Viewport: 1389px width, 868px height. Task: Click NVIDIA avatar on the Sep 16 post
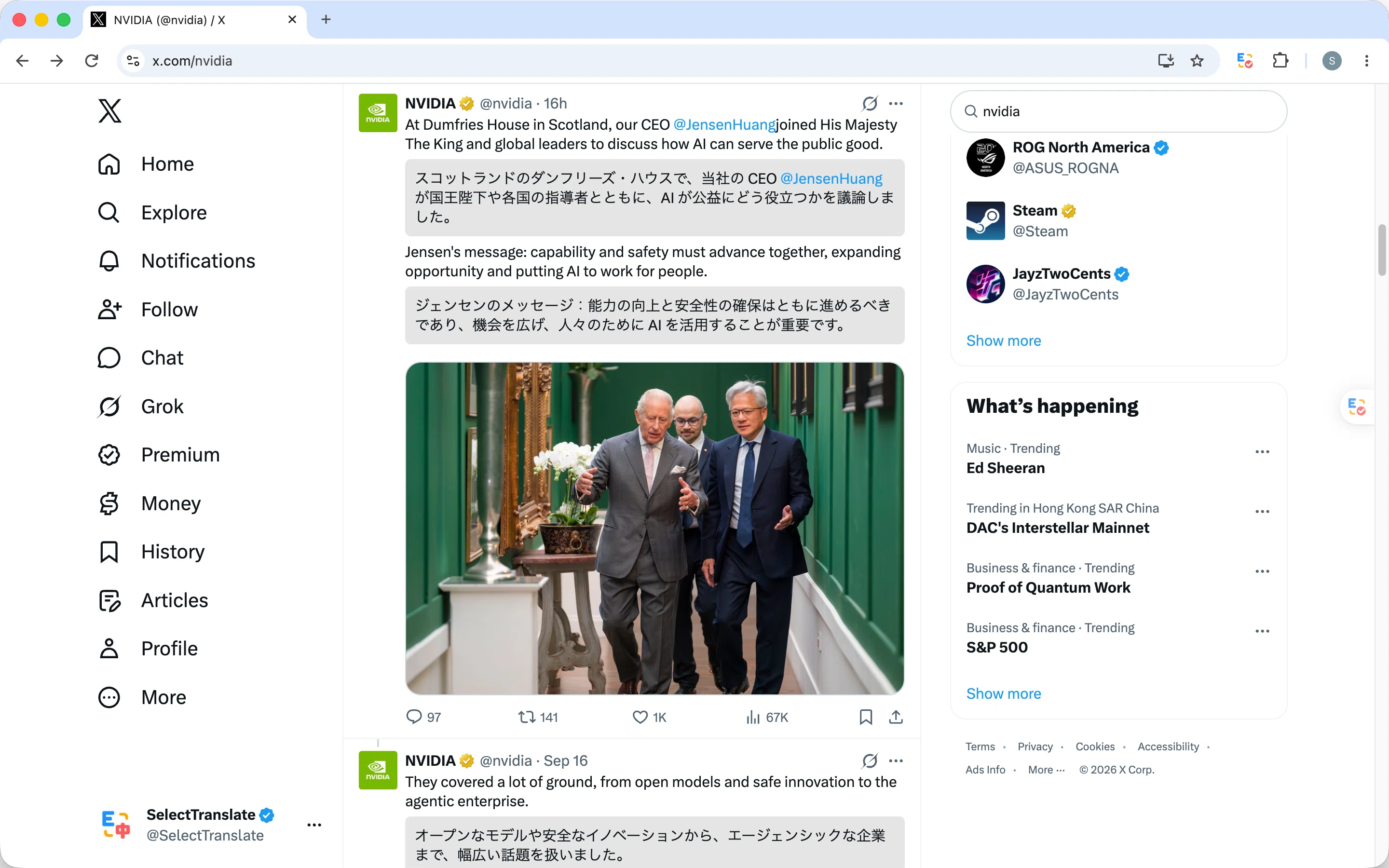pos(378,771)
